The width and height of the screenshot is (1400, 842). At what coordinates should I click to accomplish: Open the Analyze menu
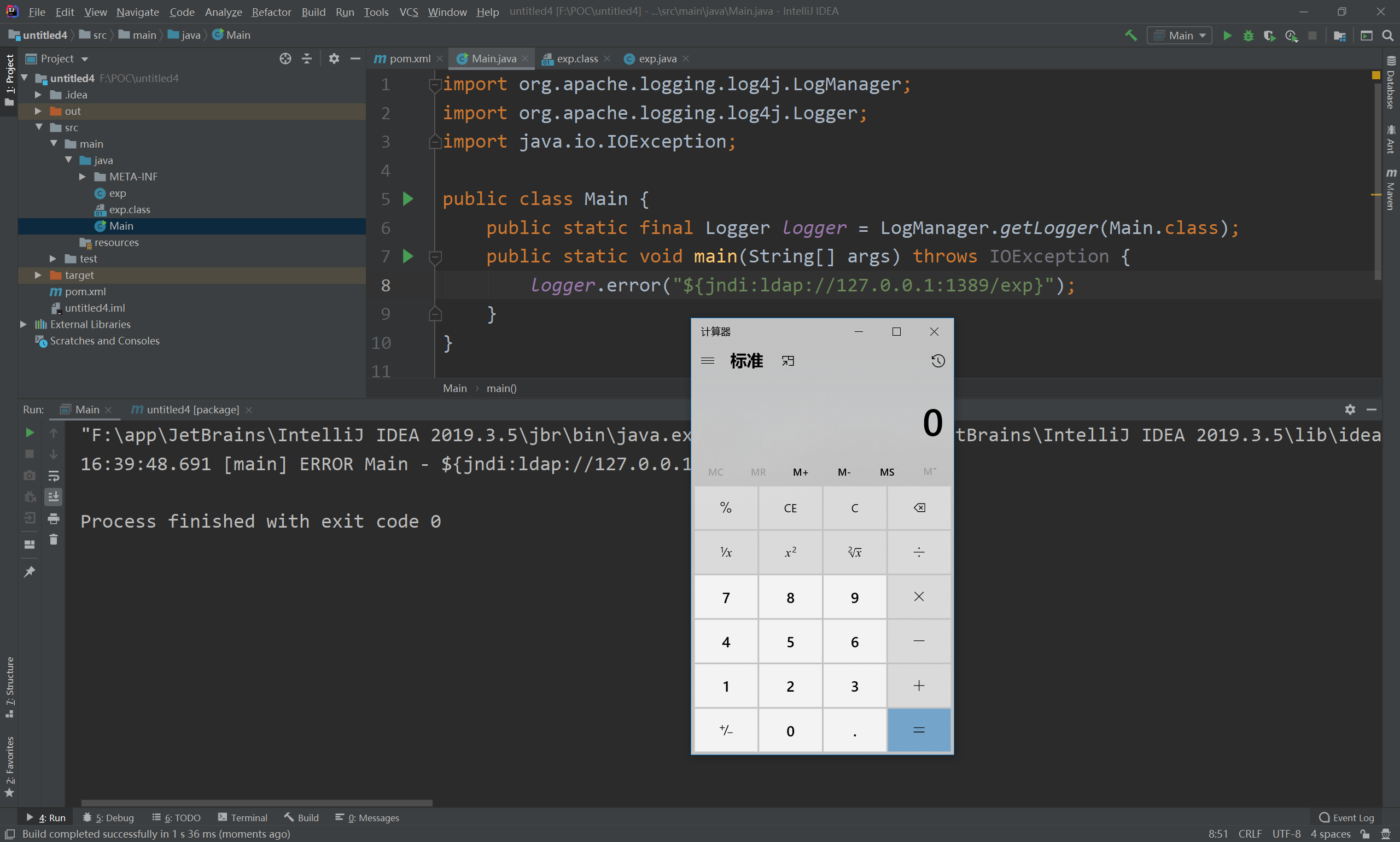(x=223, y=11)
